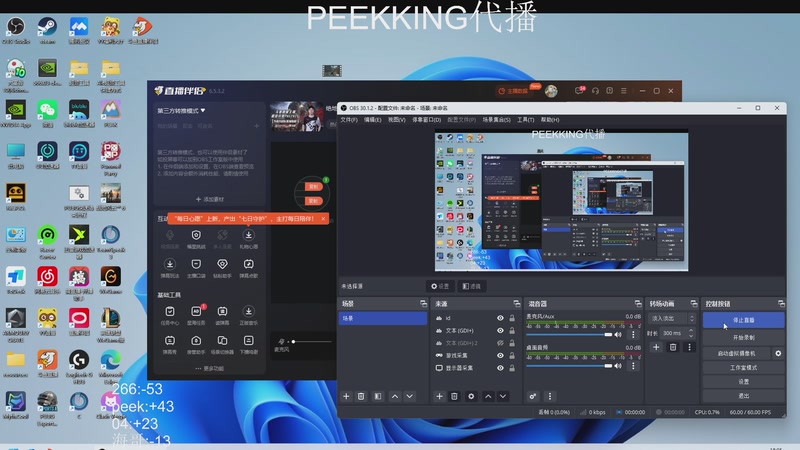The image size is (800, 450).
Task: Click the 工作室模式 button
Action: 743,368
